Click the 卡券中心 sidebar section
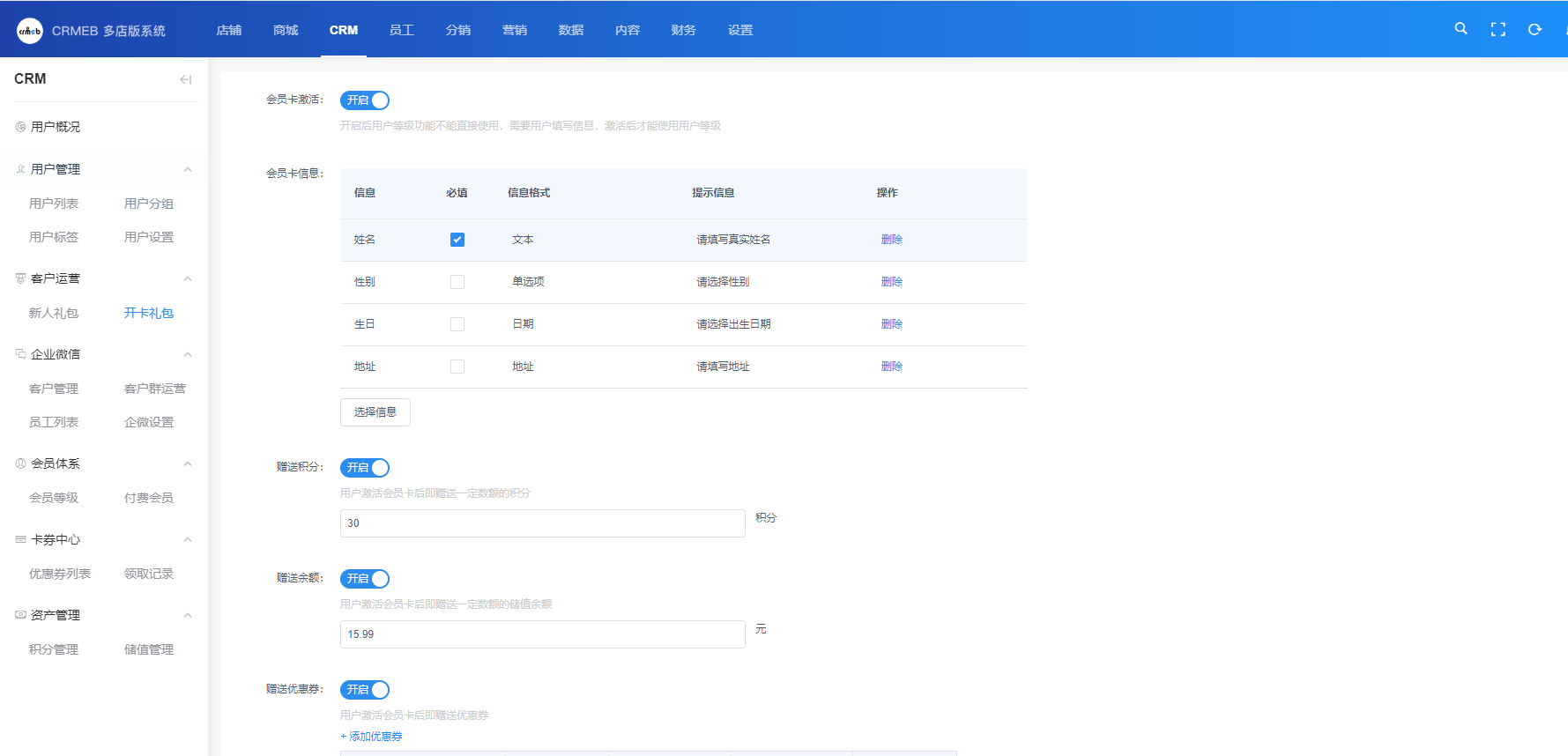This screenshot has width=1568, height=756. coord(56,539)
